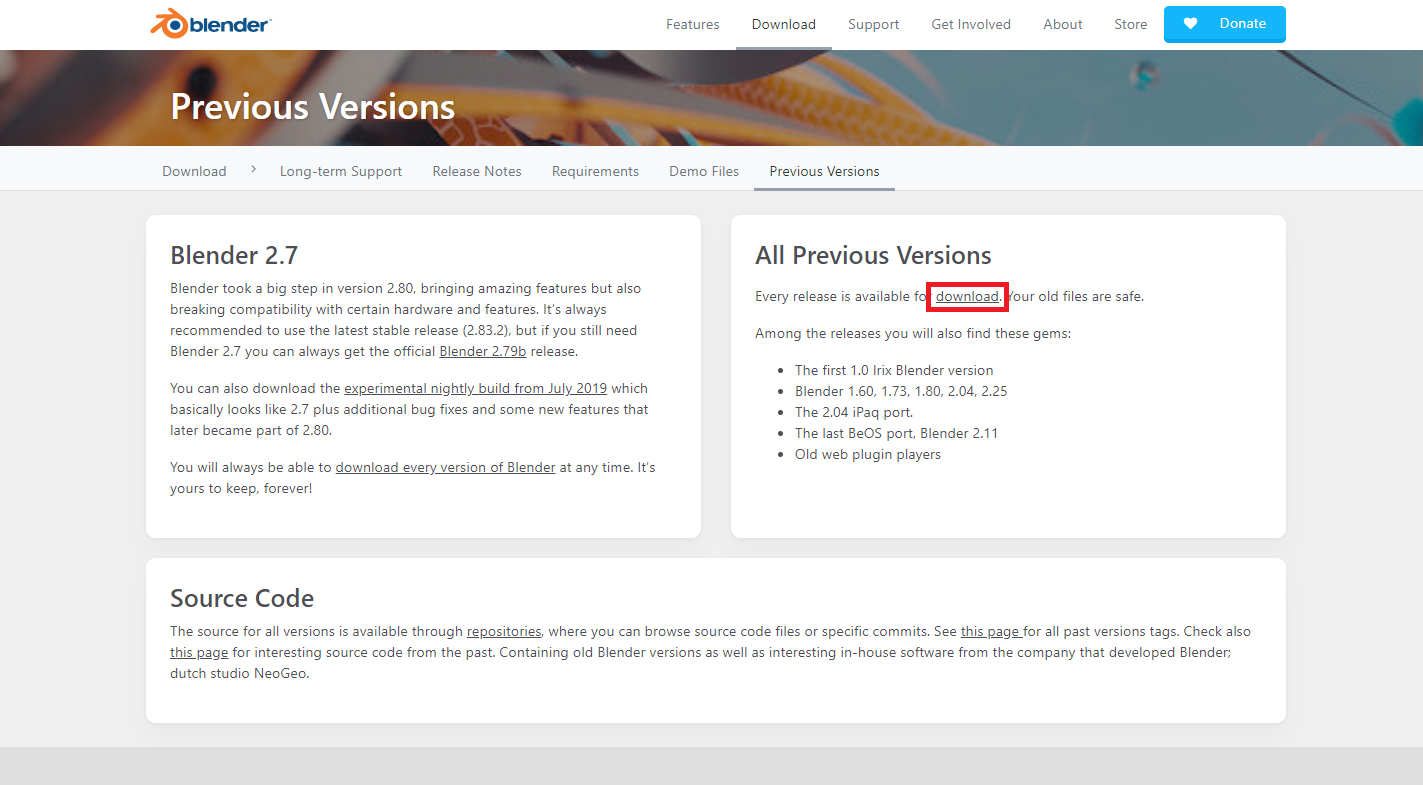Open first 'this page' link for past version tags
1423x785 pixels.
[990, 631]
